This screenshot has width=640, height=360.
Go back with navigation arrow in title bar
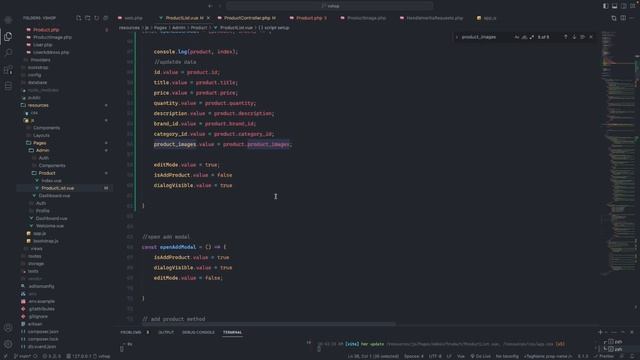[210, 6]
